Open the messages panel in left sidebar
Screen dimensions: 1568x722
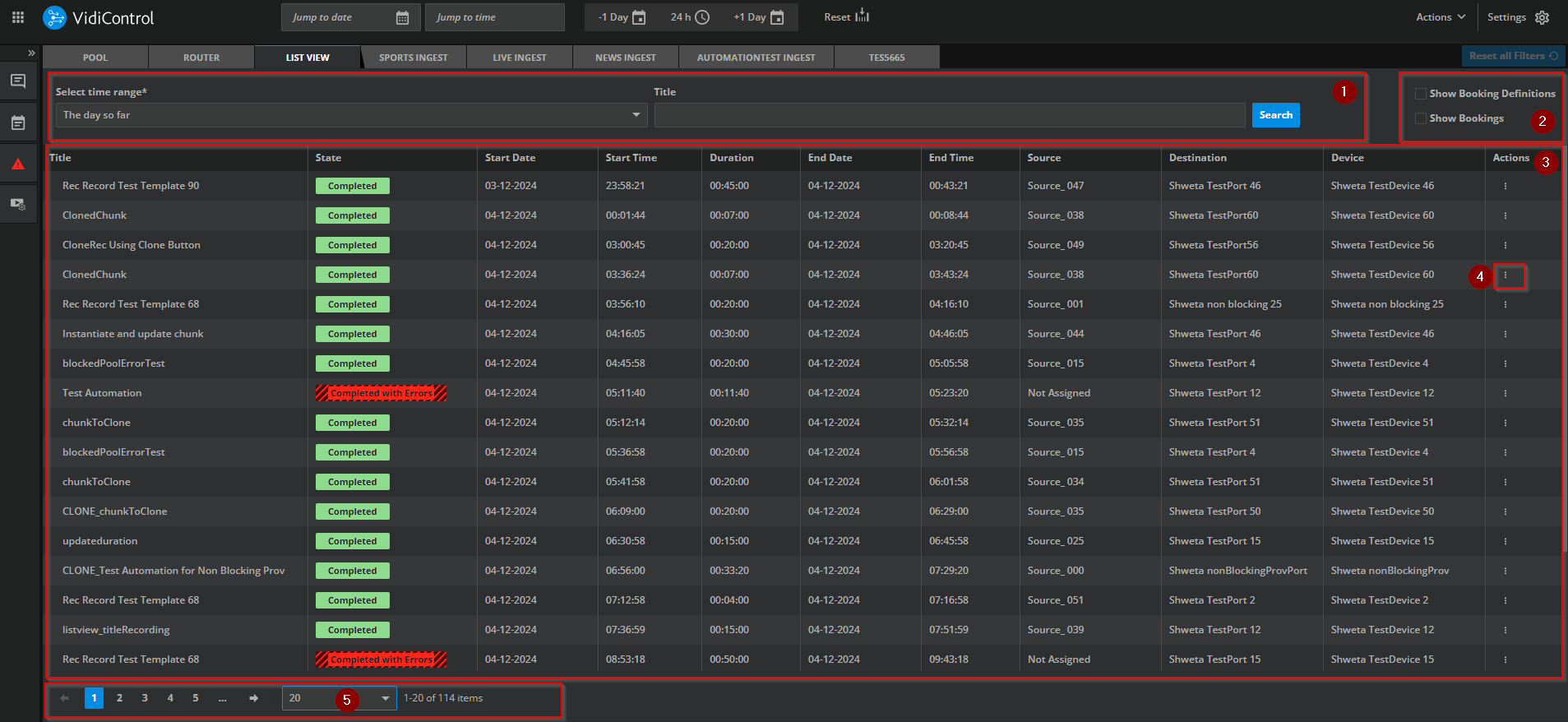[18, 81]
